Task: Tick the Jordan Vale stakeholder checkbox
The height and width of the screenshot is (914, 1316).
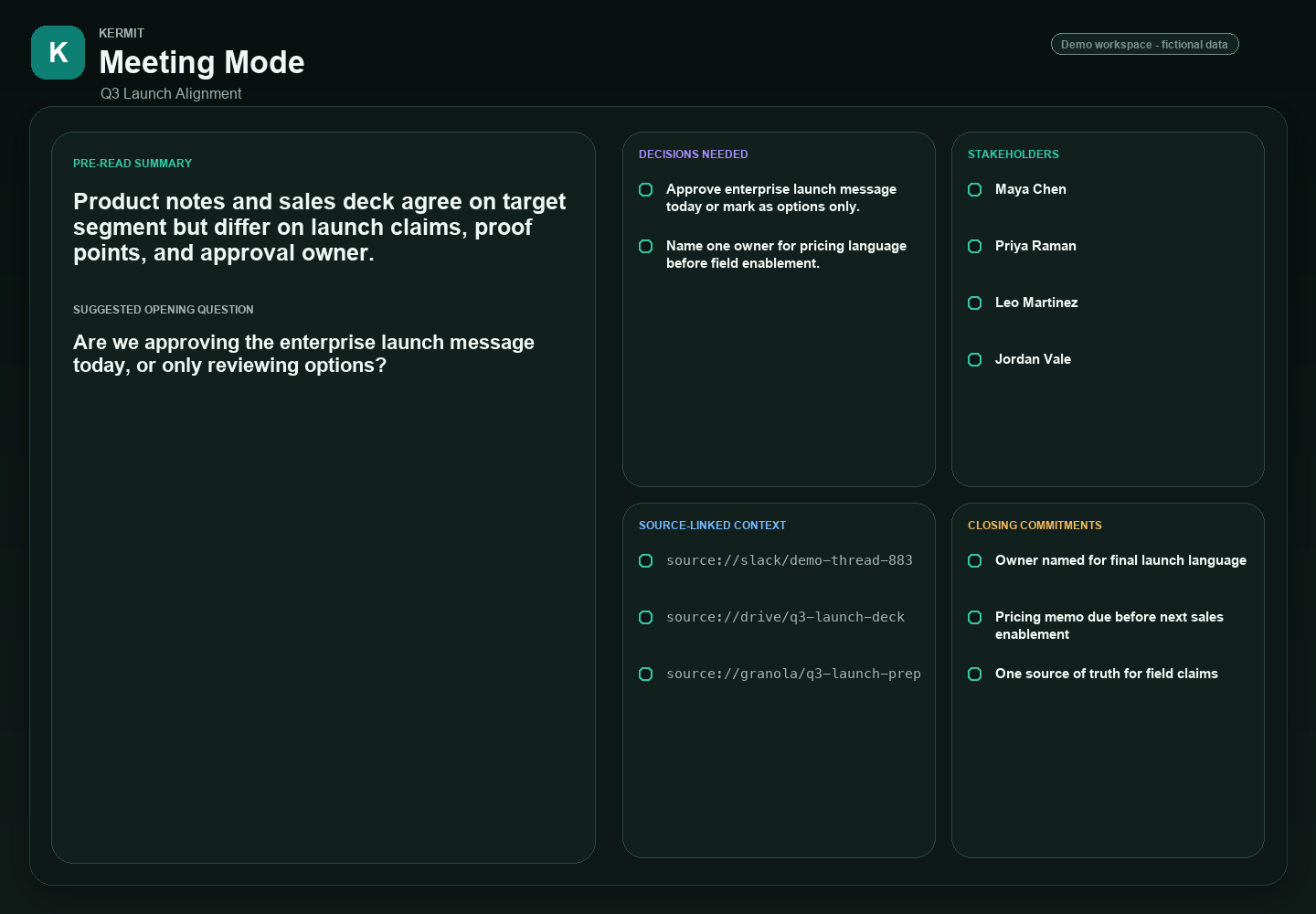Action: point(974,359)
